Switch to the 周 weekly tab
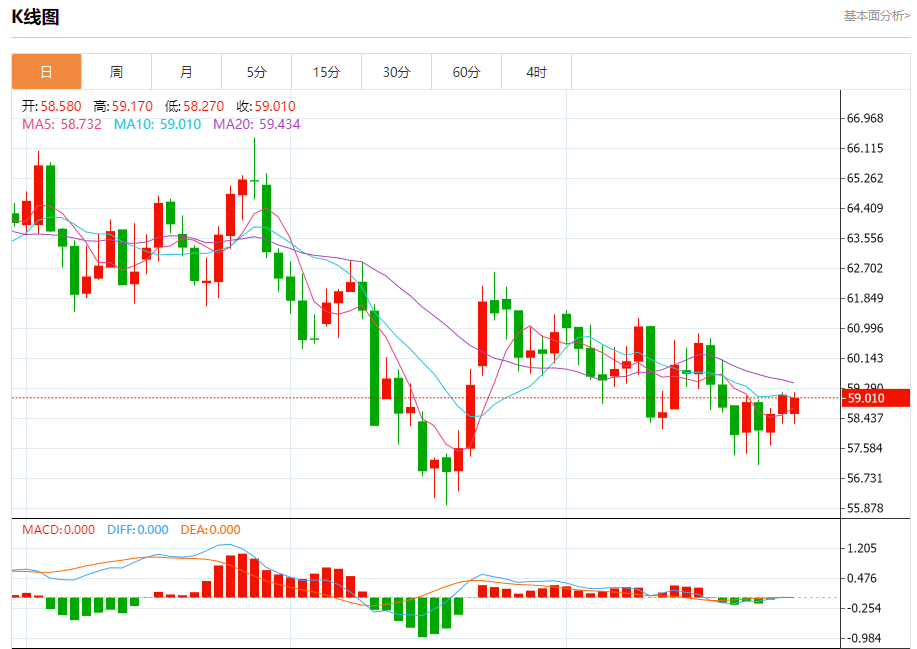 coord(116,72)
